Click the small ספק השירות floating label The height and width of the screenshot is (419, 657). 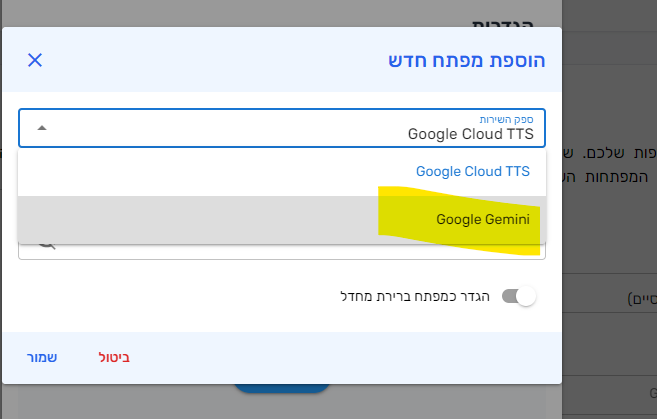click(506, 119)
